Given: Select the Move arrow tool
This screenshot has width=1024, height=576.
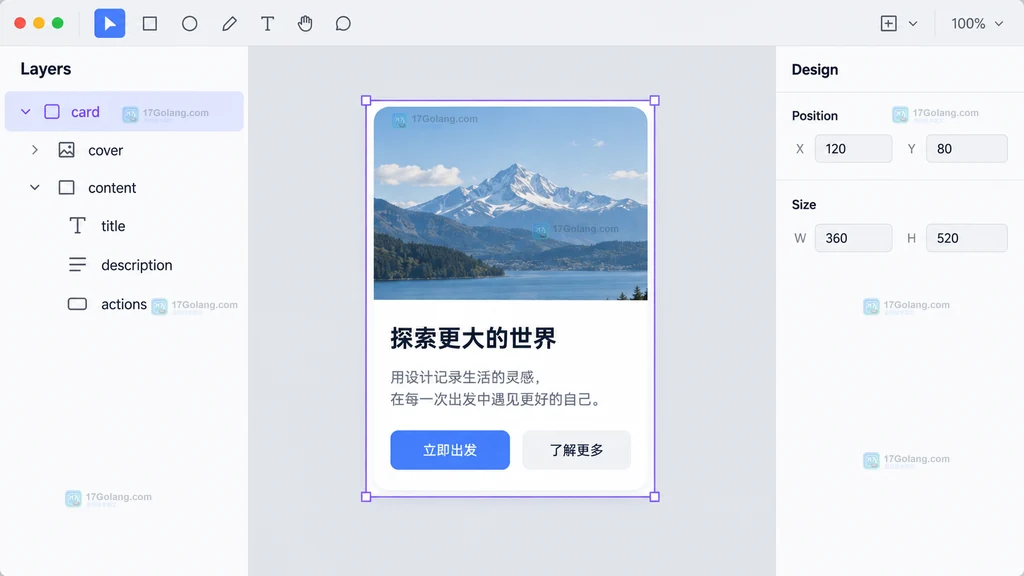Looking at the screenshot, I should [x=110, y=24].
